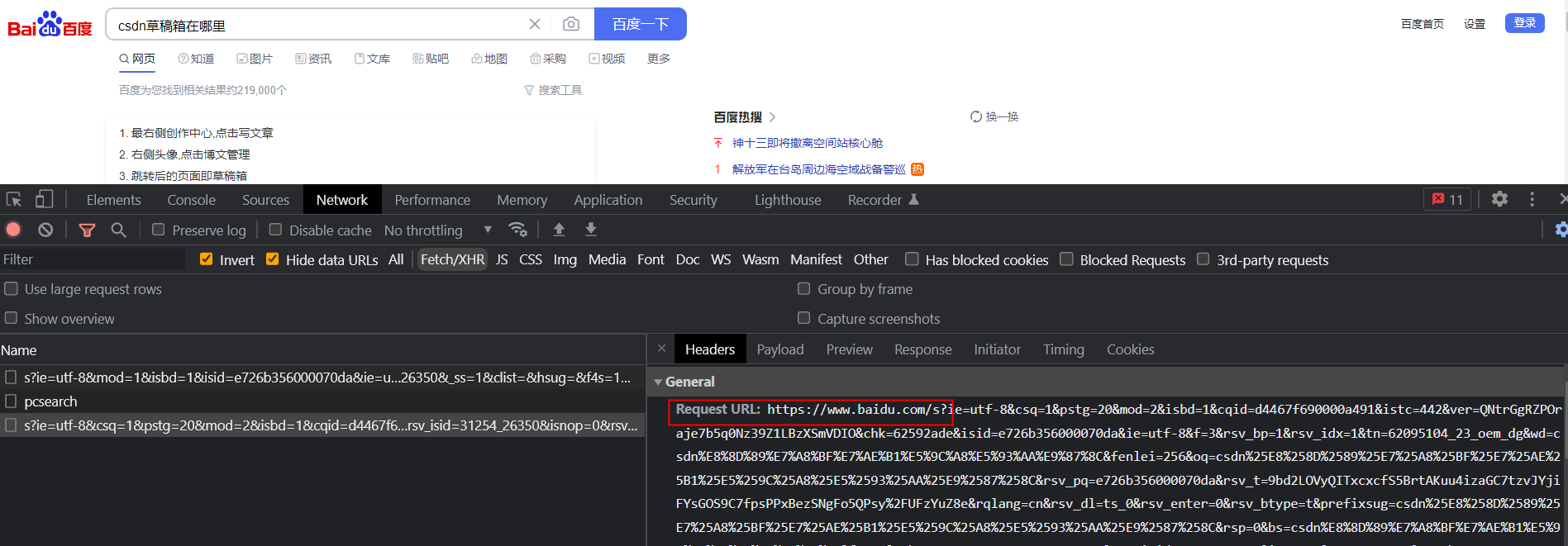Image resolution: width=1568 pixels, height=546 pixels.
Task: Open DevTools Console panel
Action: click(191, 200)
